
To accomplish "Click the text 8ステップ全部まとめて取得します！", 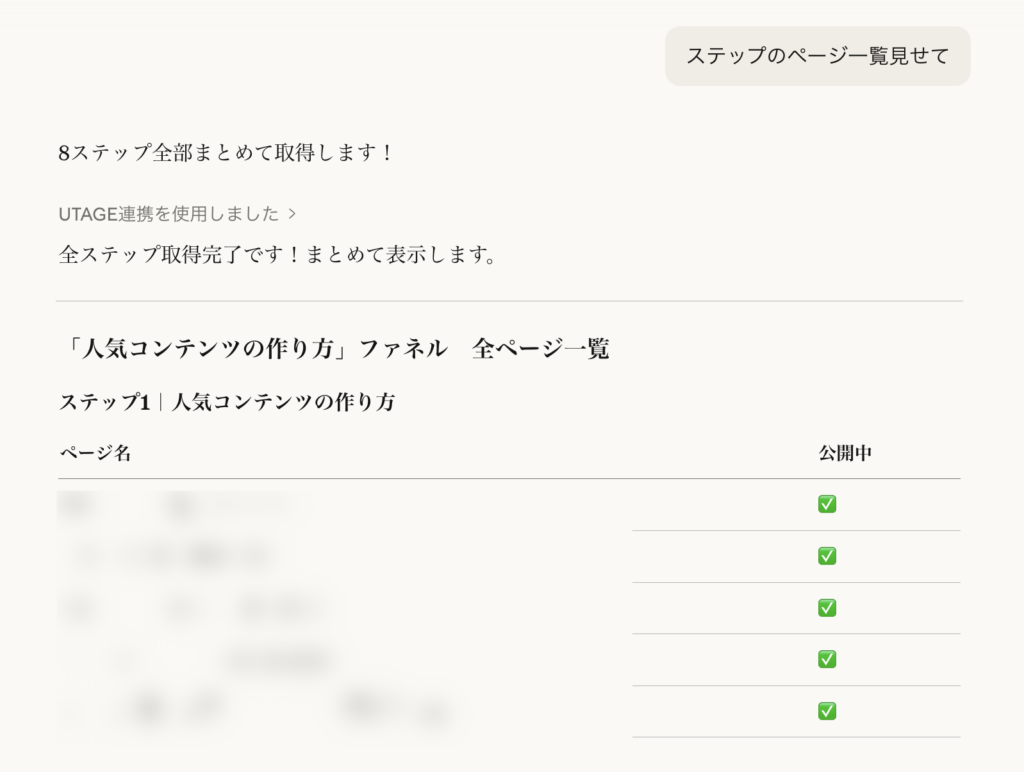I will click(x=227, y=153).
